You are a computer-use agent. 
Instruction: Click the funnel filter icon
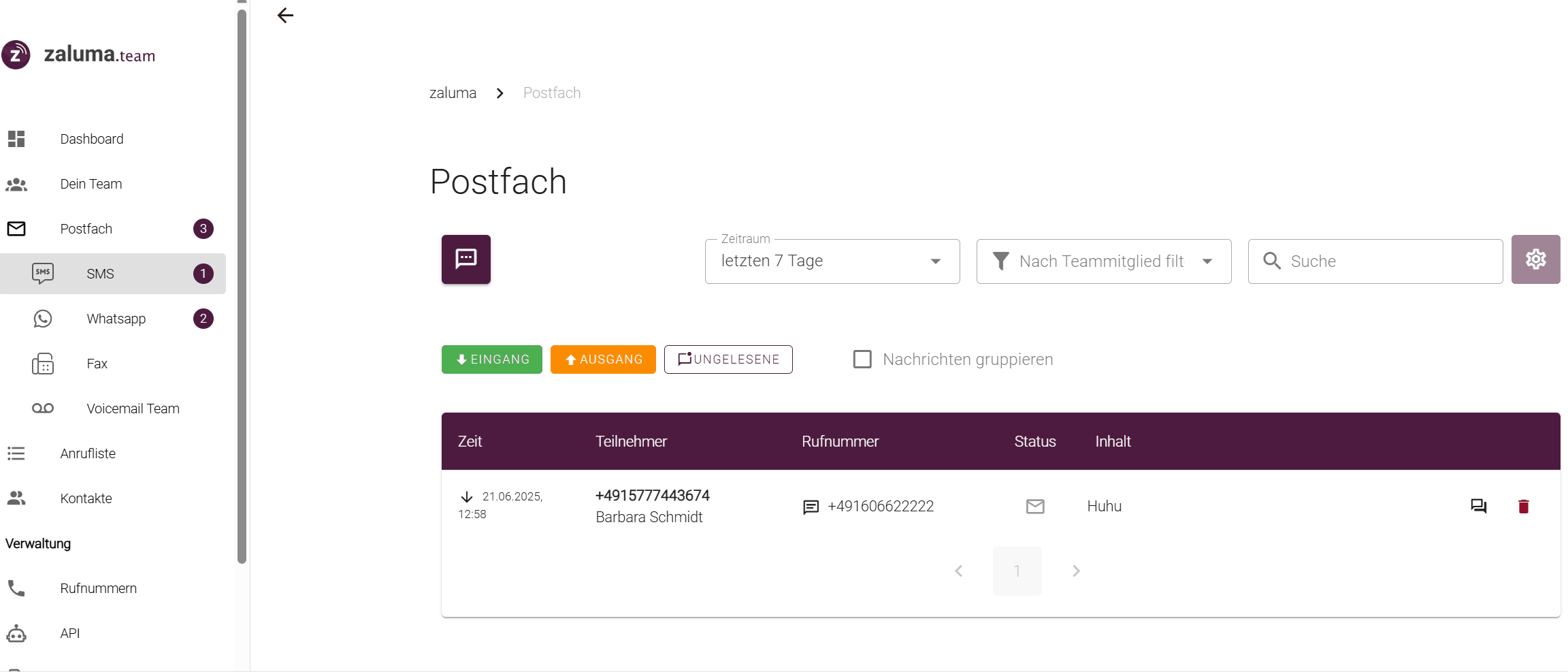tap(1001, 261)
